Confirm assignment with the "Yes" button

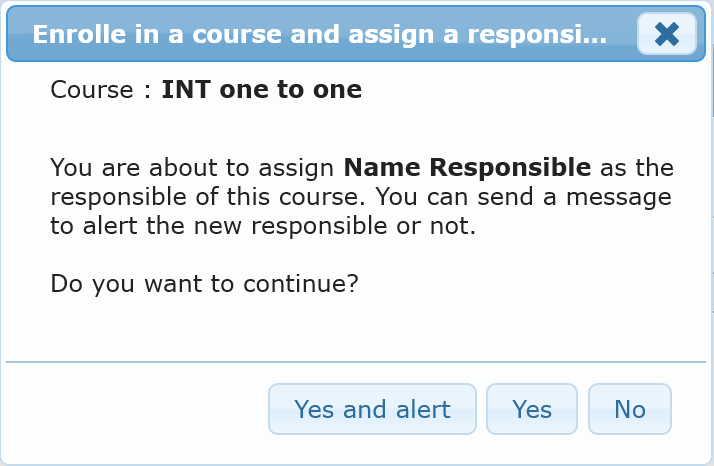click(532, 409)
